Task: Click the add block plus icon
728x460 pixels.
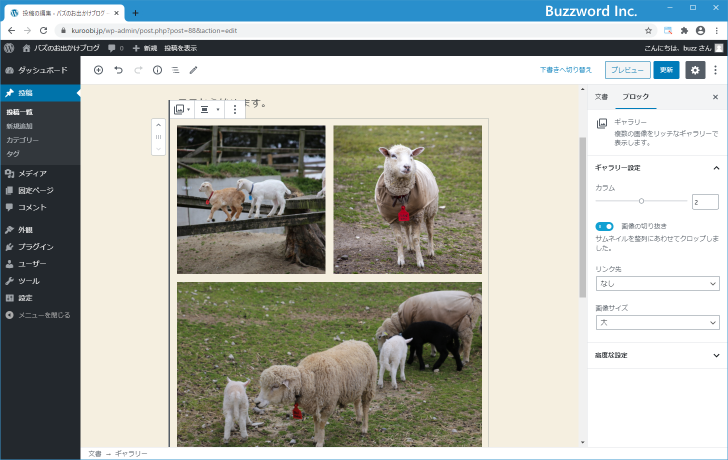Action: click(98, 70)
